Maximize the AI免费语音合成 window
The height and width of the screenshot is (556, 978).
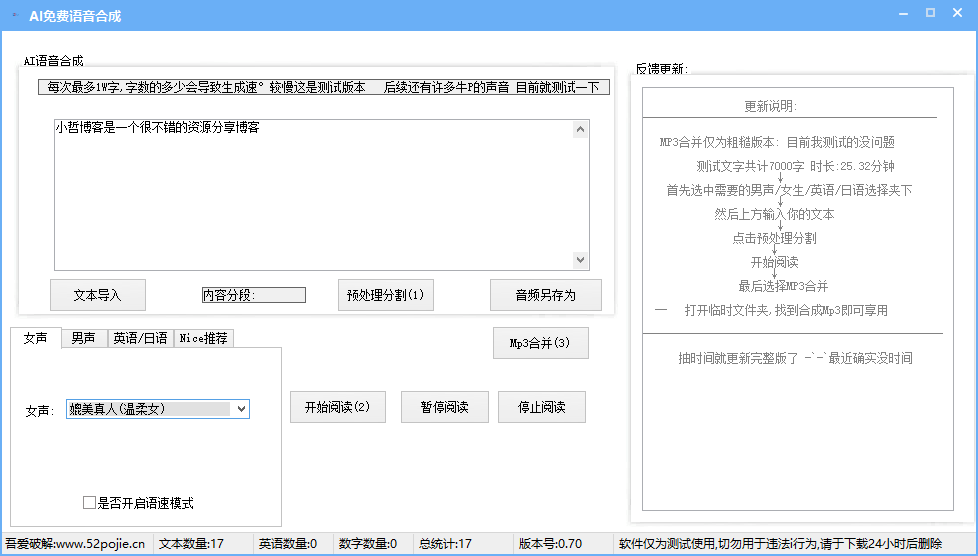click(930, 13)
